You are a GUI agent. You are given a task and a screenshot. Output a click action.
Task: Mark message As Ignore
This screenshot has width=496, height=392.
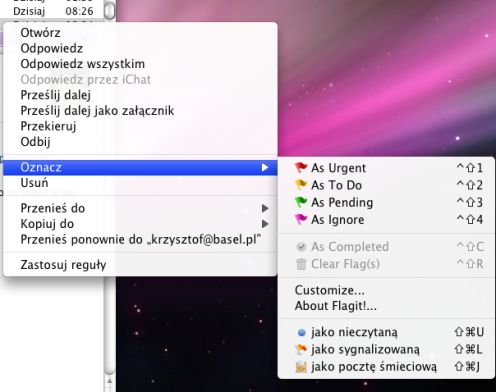point(386,220)
